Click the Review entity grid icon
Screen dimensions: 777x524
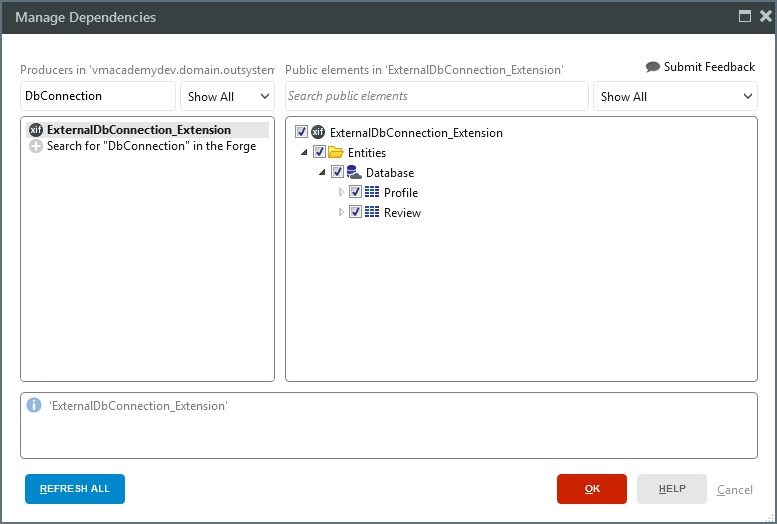(x=372, y=212)
